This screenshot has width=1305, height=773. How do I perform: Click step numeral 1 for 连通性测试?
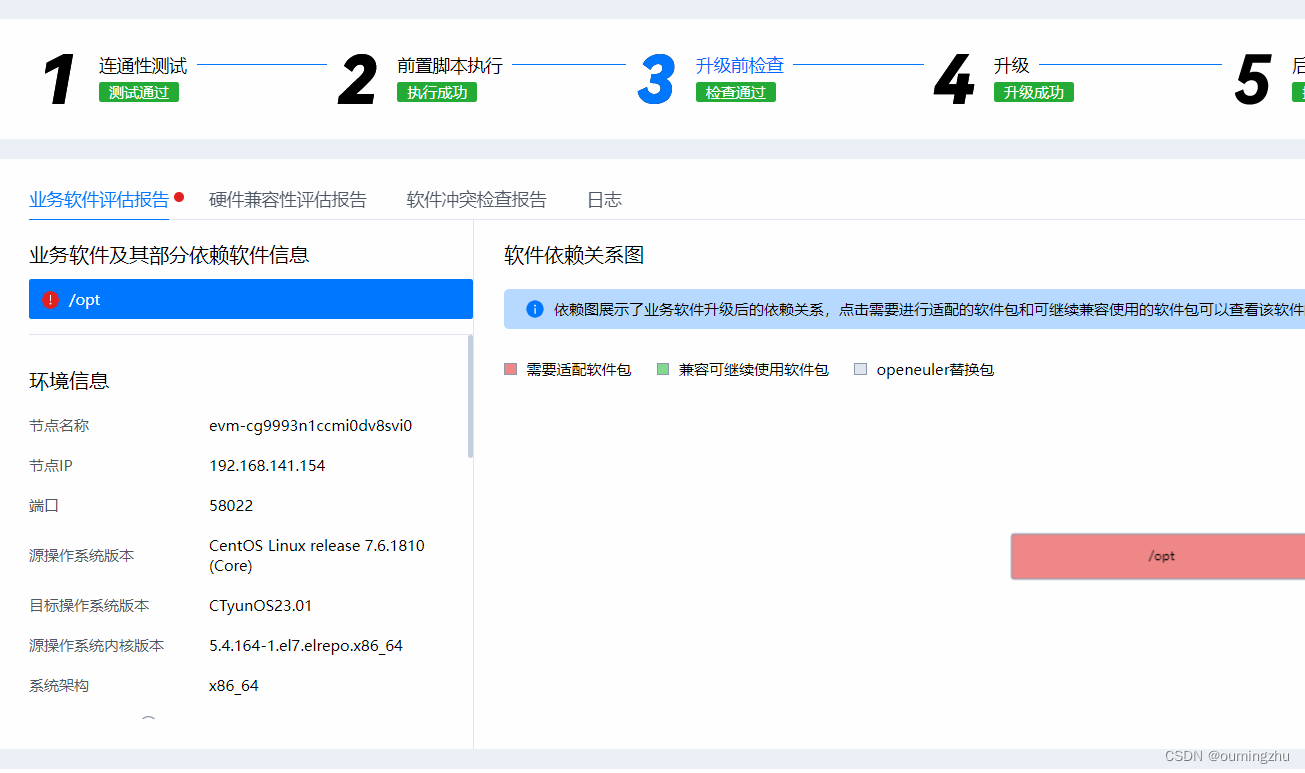pyautogui.click(x=57, y=78)
